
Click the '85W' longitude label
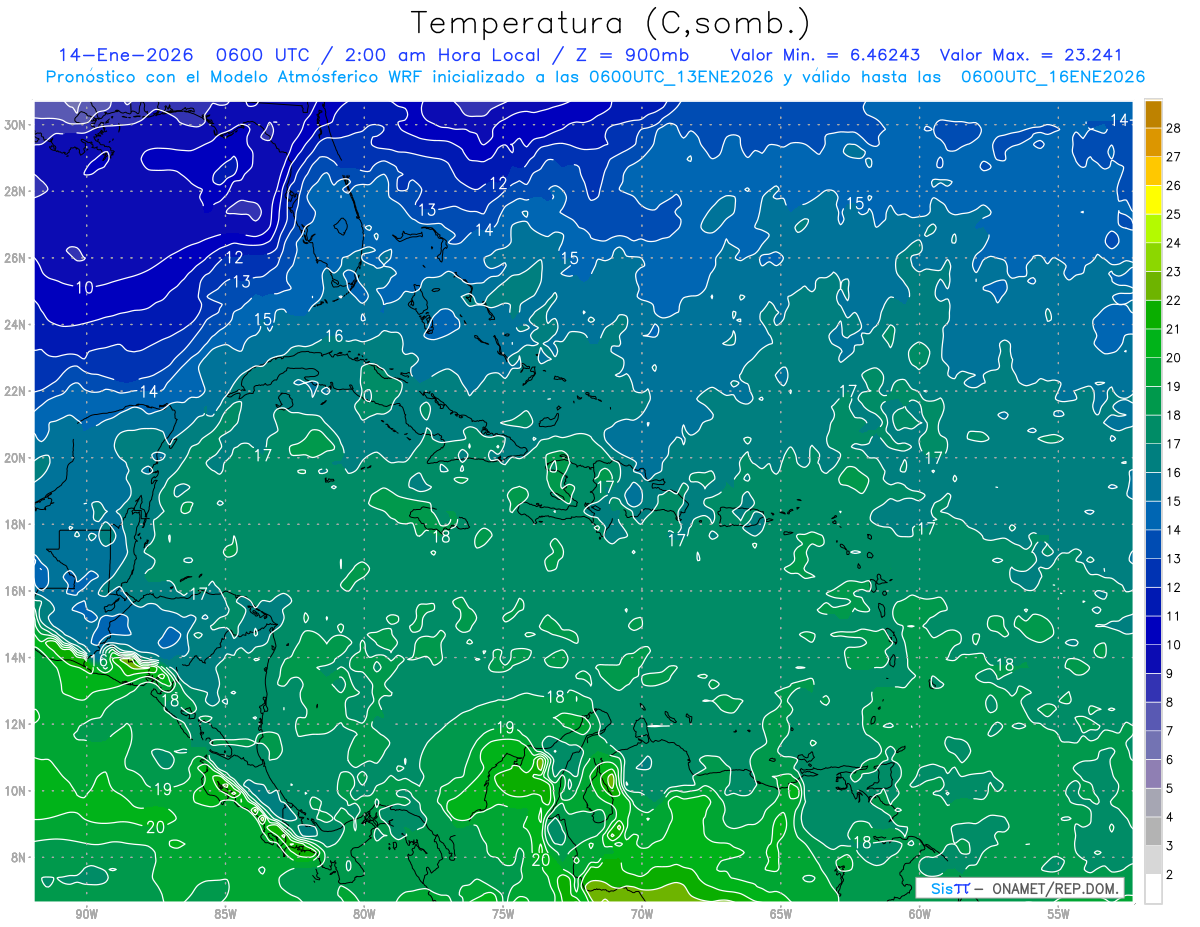point(225,914)
